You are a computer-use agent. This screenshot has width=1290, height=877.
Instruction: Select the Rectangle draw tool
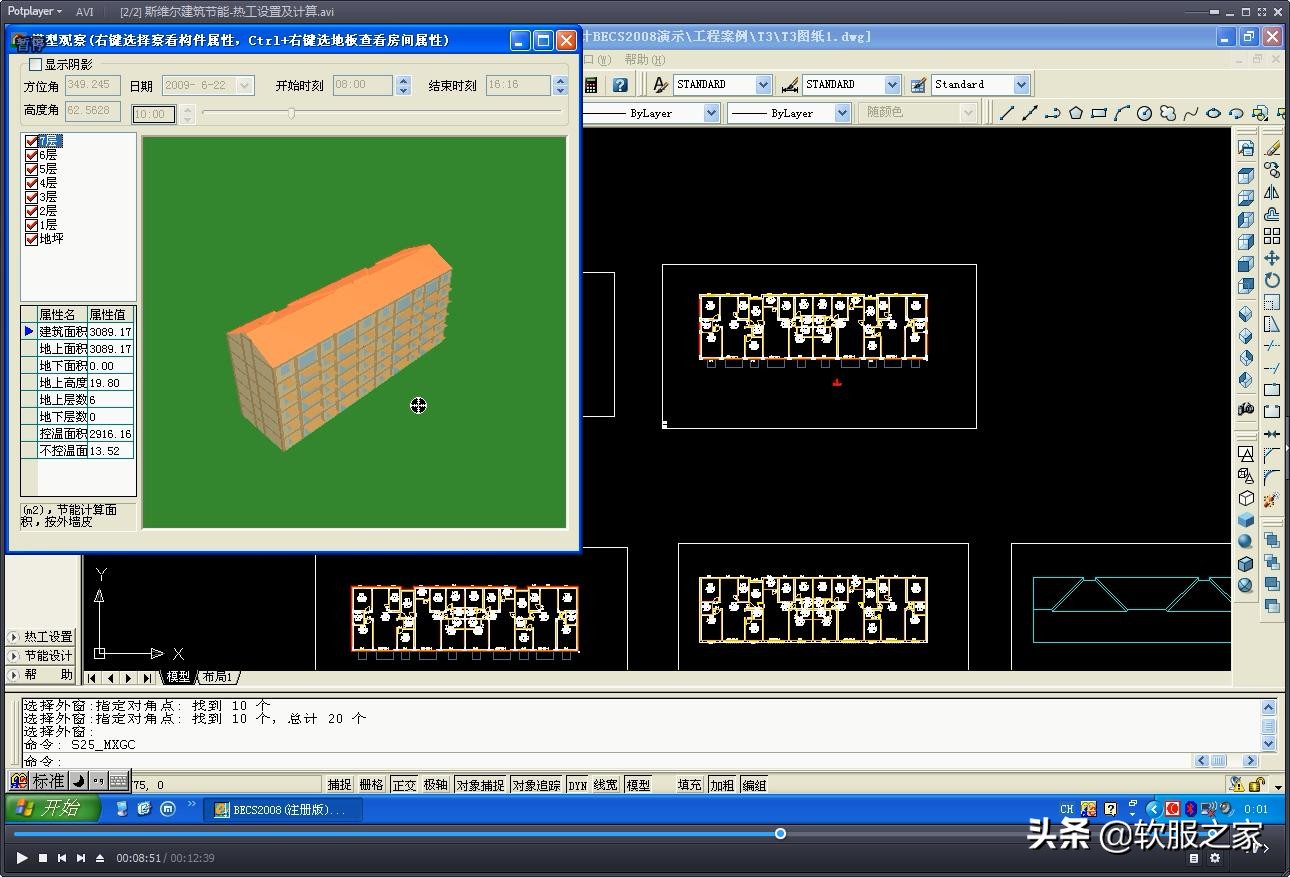tap(1099, 113)
